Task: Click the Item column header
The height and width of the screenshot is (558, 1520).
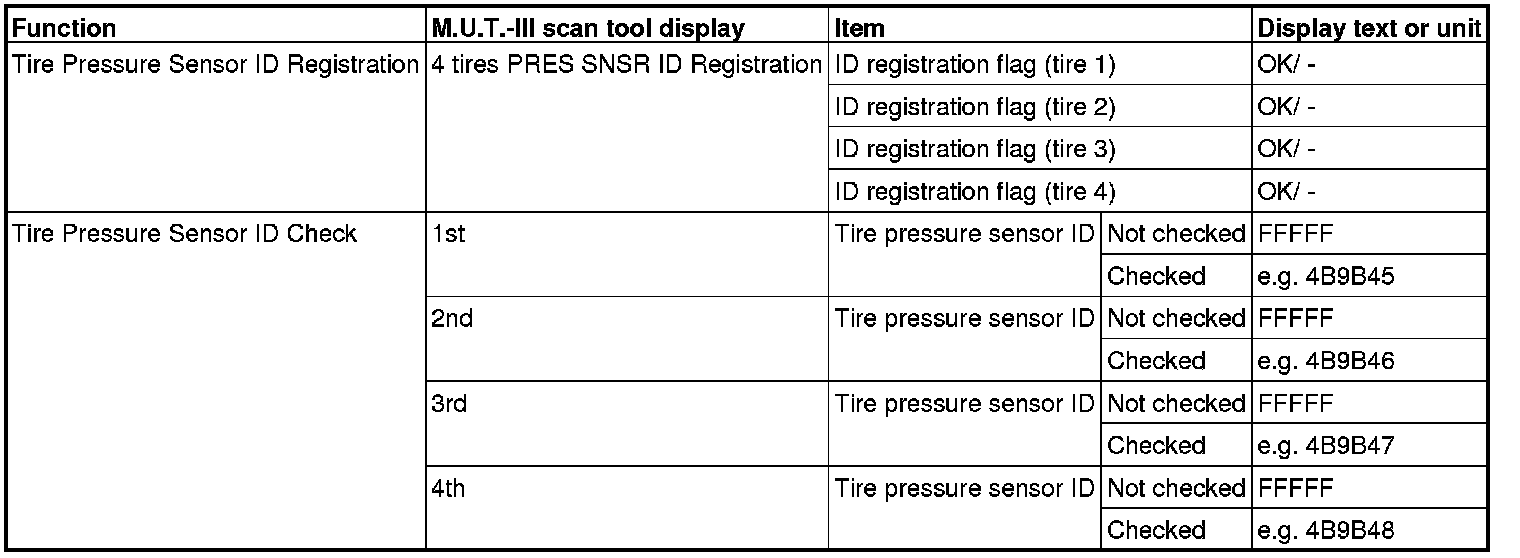Action: 858,29
